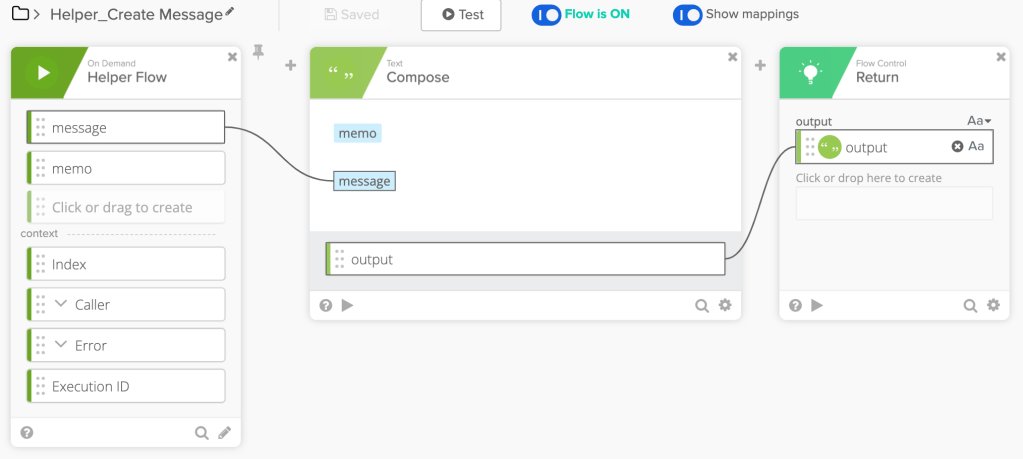1023x459 pixels.
Task: Expand the Error context field
Action: (x=61, y=346)
